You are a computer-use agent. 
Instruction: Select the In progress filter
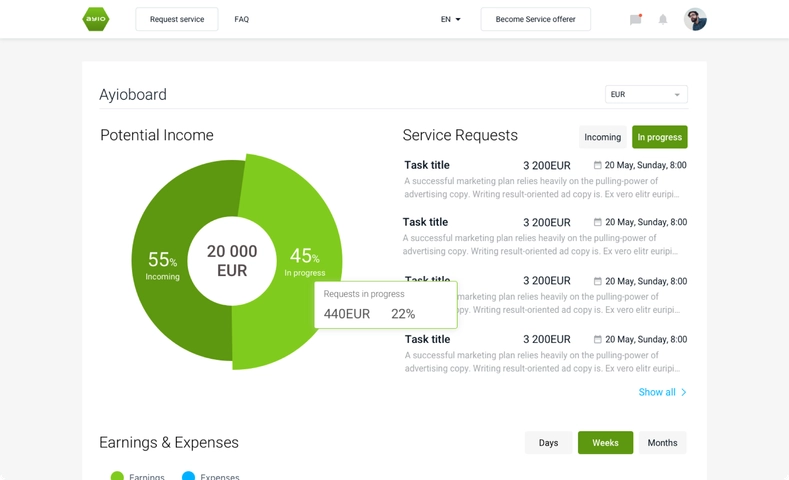[x=660, y=137]
